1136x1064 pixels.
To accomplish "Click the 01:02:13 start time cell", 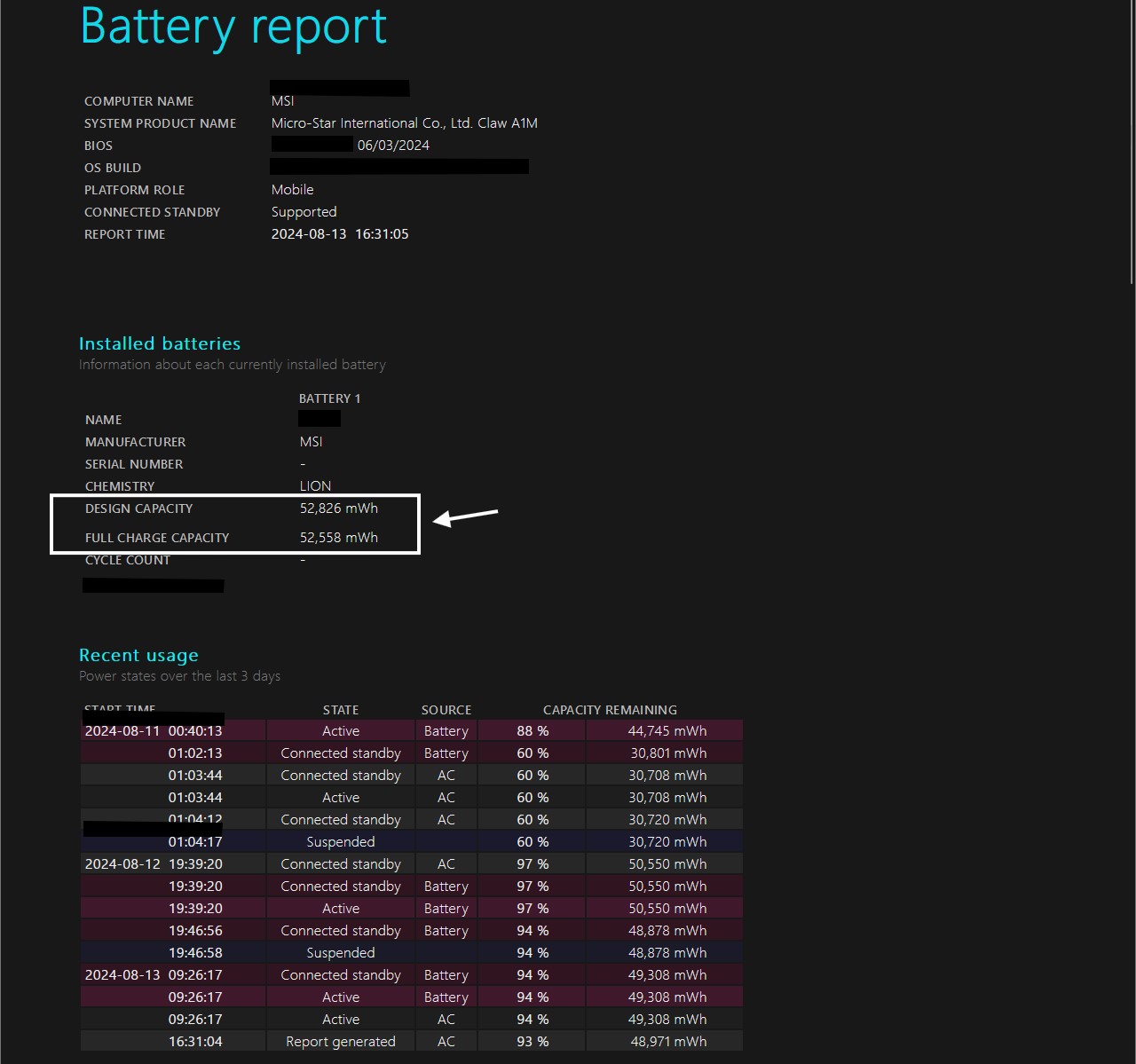I will [x=195, y=753].
